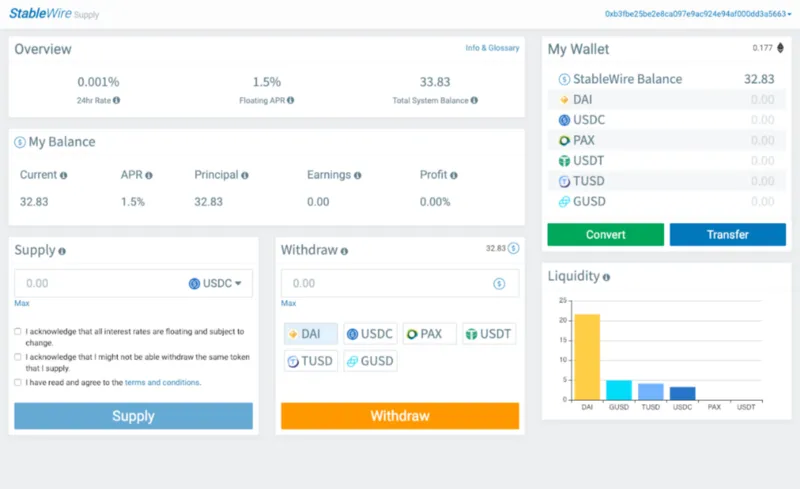Click the StableWire Balance value 32.83

point(759,79)
